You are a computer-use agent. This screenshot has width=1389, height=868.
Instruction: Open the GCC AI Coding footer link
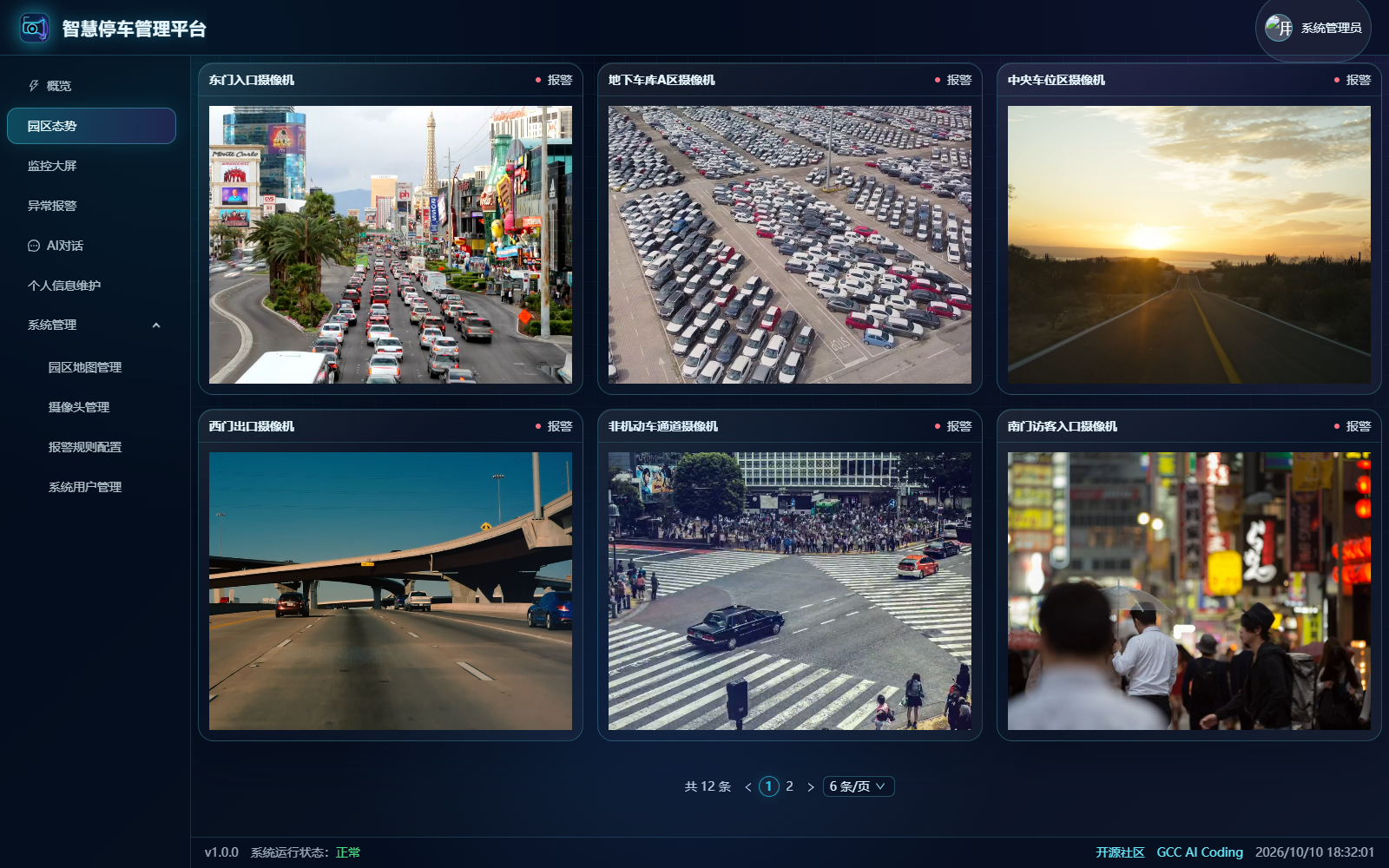coord(1200,852)
